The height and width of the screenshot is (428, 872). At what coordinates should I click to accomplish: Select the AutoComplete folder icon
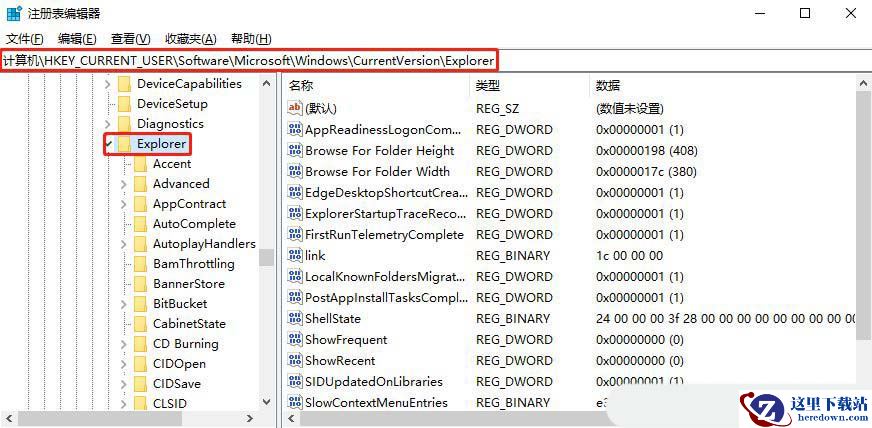[140, 224]
